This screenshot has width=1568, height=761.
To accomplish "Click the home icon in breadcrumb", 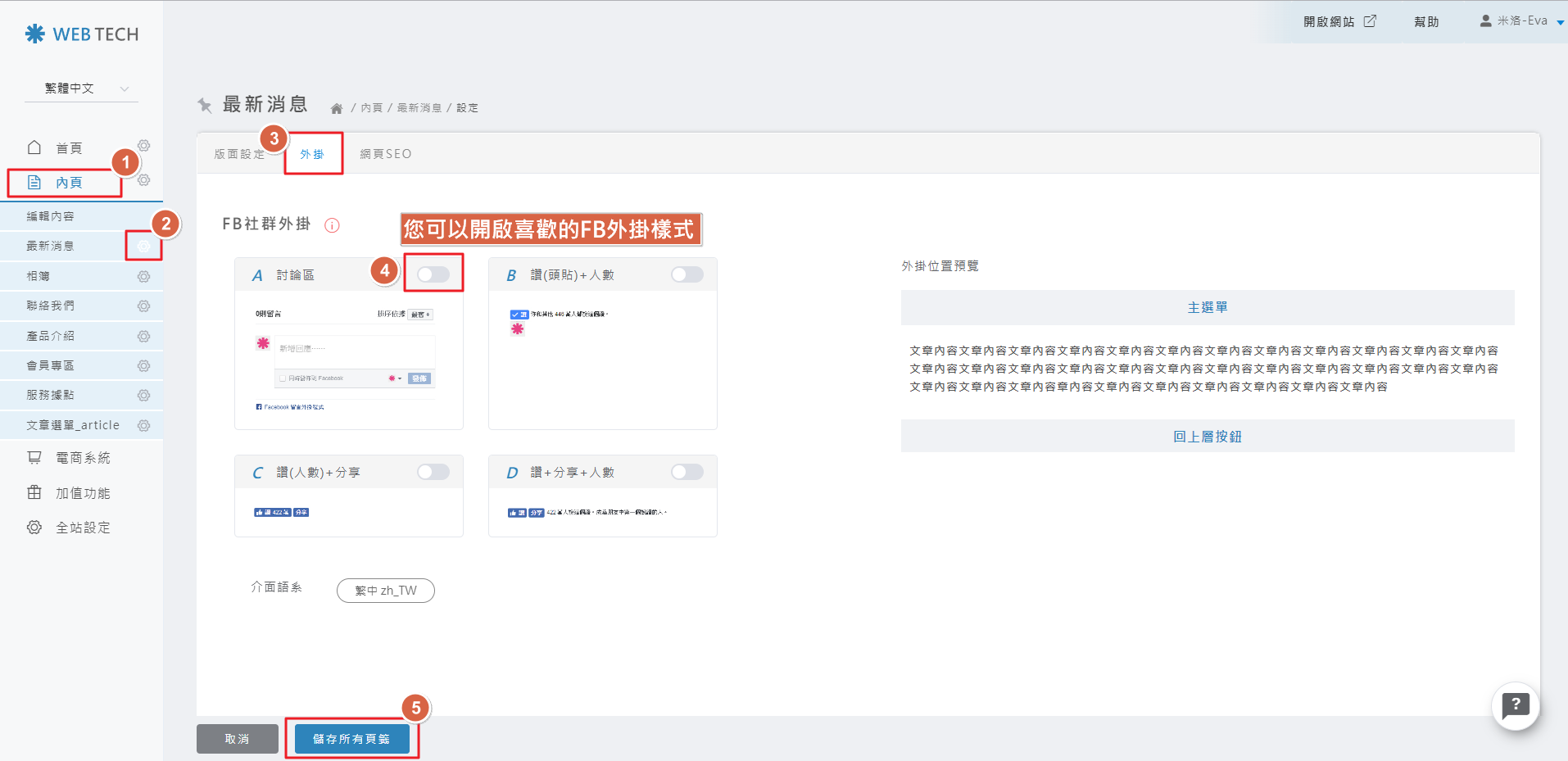I will click(x=336, y=108).
